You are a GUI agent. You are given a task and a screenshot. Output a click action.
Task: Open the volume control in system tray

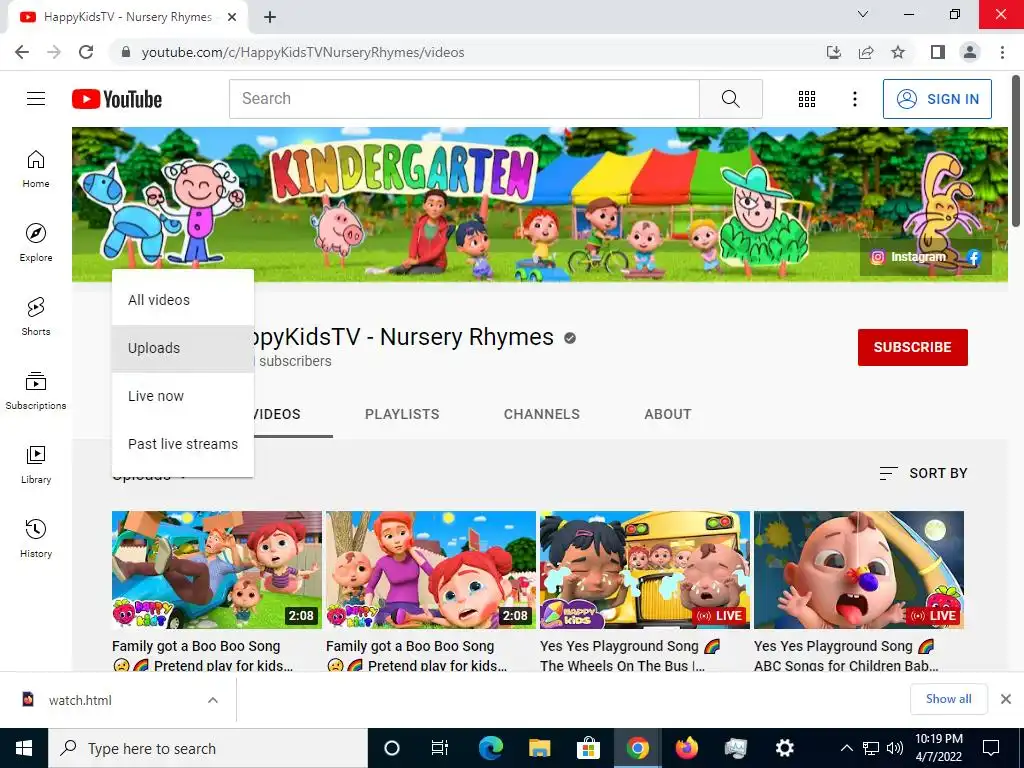[895, 748]
